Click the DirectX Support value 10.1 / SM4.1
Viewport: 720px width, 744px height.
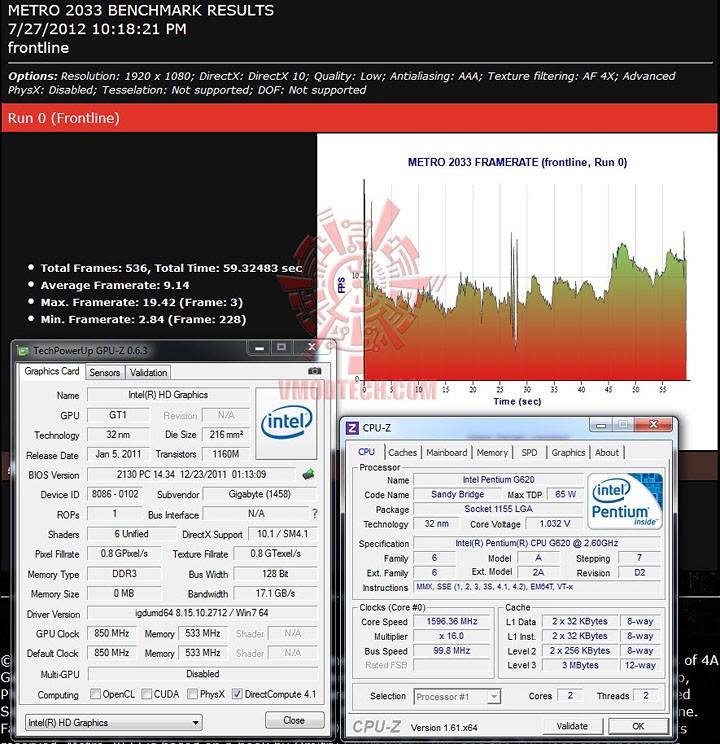(x=282, y=534)
